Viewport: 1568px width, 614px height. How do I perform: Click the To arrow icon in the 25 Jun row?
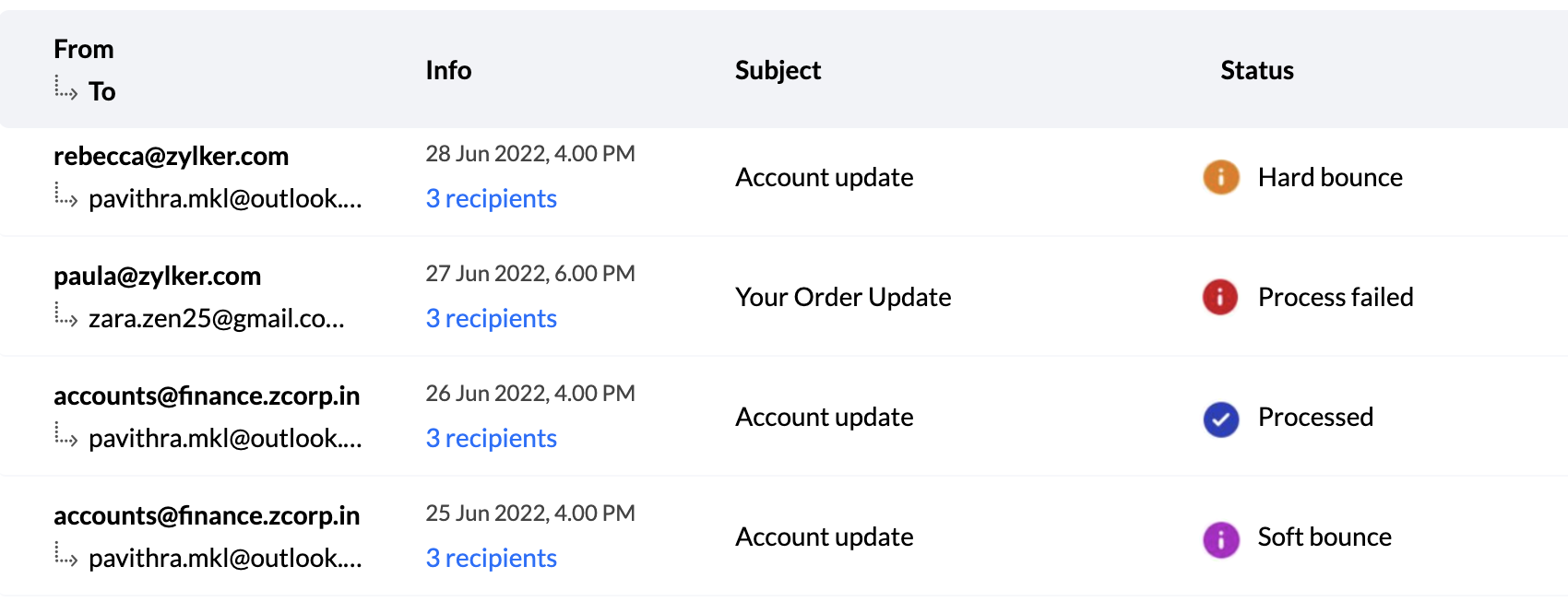coord(65,555)
